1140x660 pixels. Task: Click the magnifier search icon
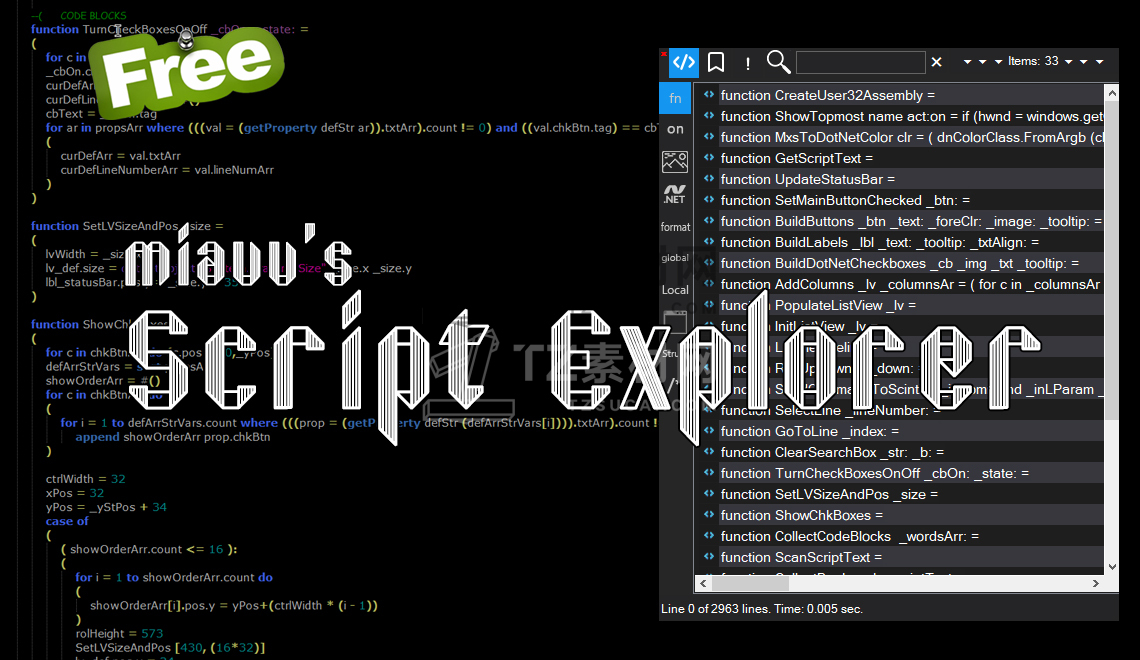click(x=778, y=63)
